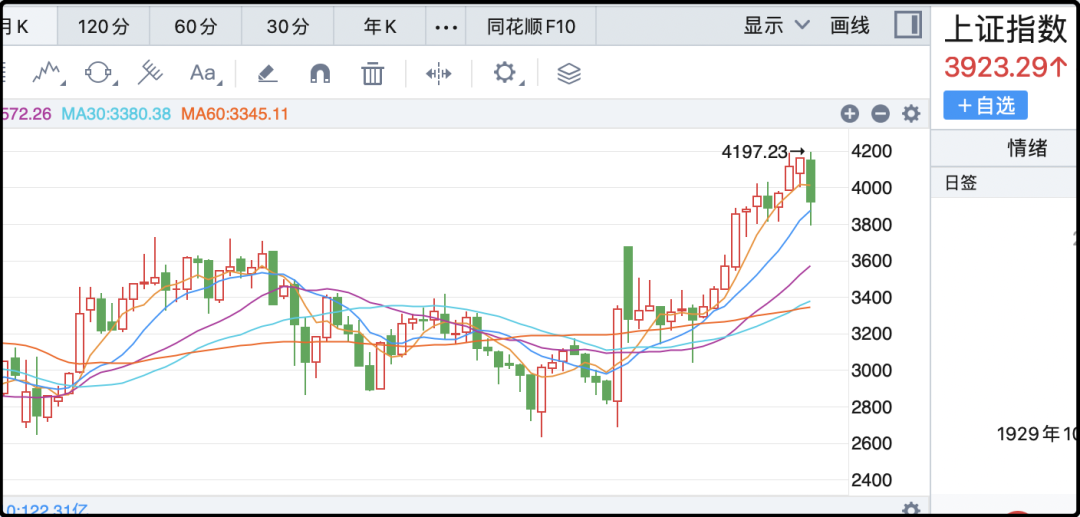Switch to the 年K period tab

coord(380,27)
